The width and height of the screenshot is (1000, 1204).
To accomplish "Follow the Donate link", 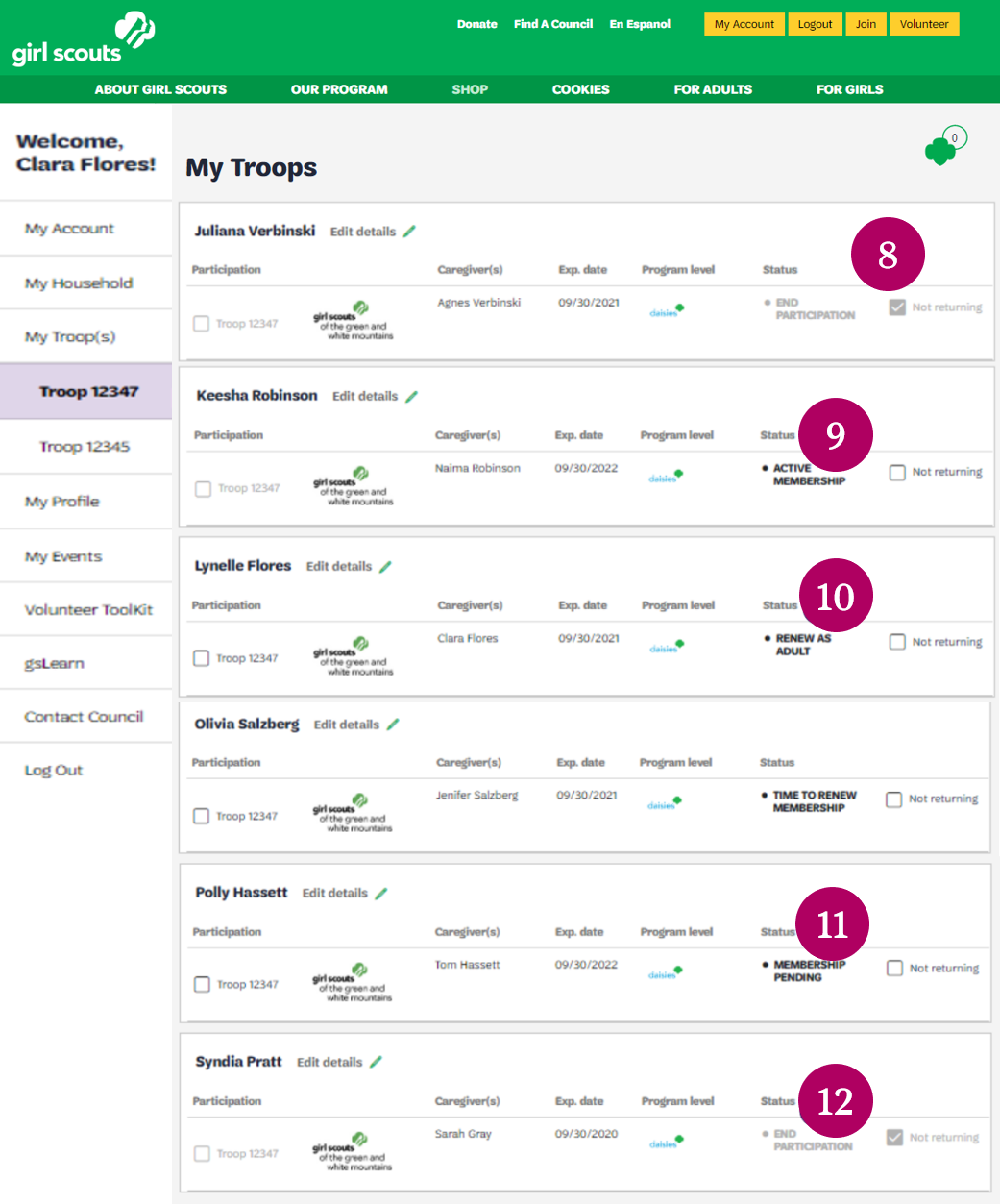I will [x=477, y=24].
